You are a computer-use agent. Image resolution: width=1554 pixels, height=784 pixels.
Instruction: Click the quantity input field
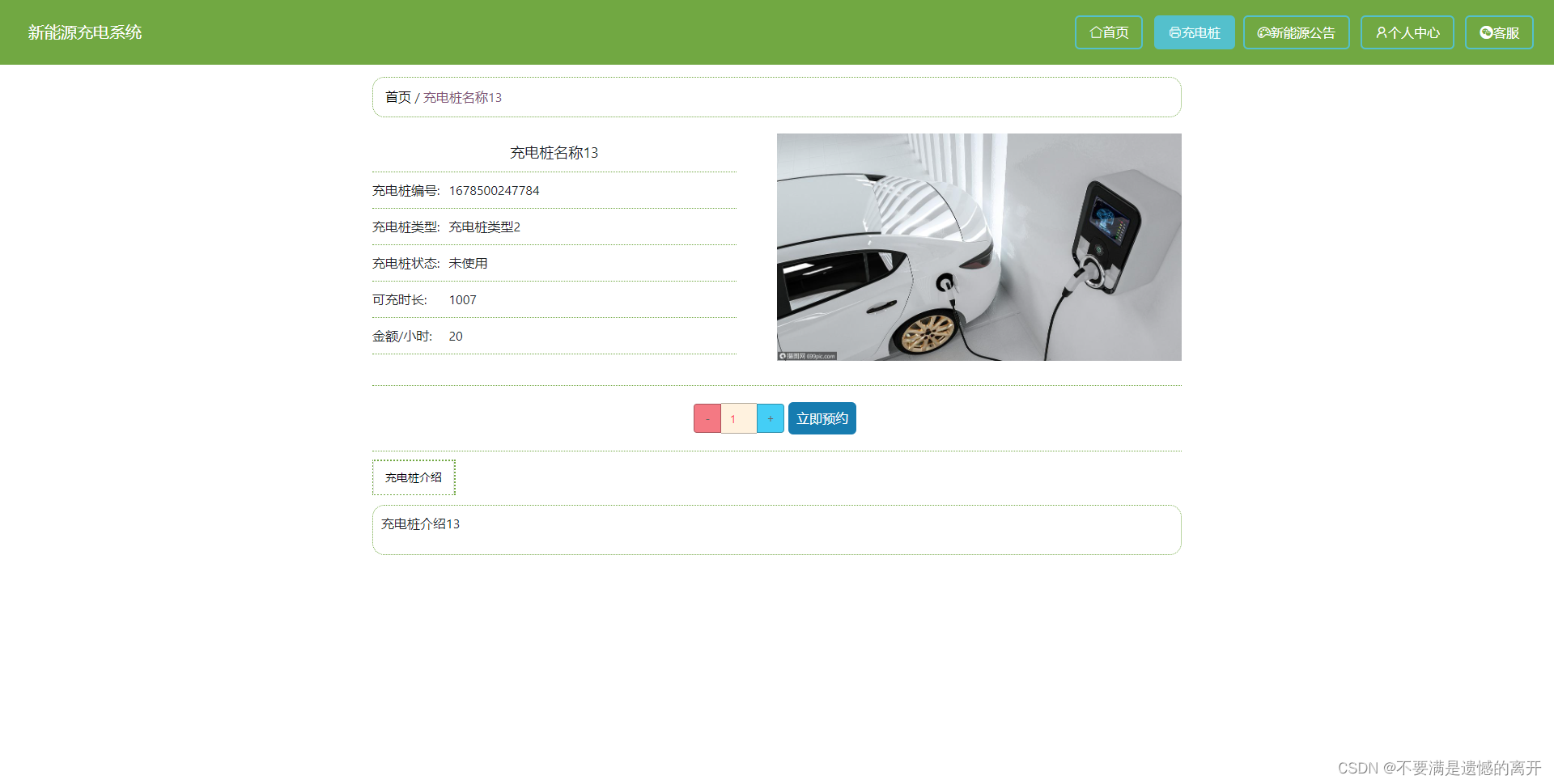(738, 418)
